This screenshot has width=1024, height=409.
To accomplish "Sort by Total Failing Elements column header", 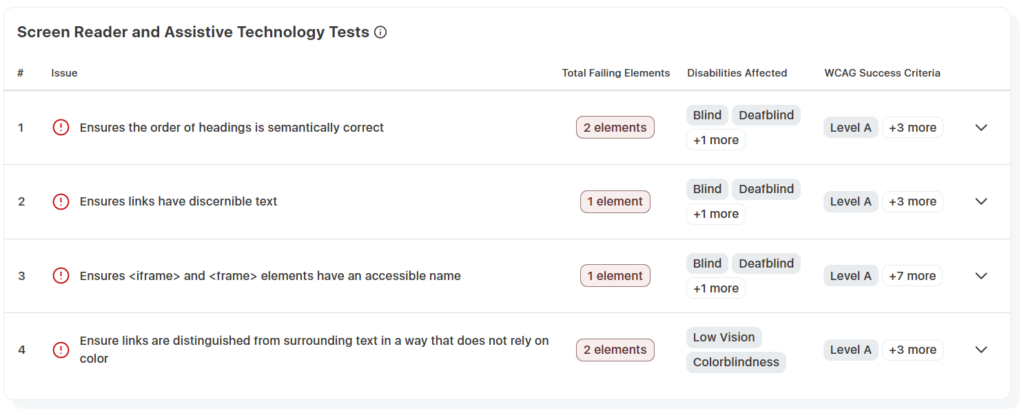I will click(x=616, y=73).
